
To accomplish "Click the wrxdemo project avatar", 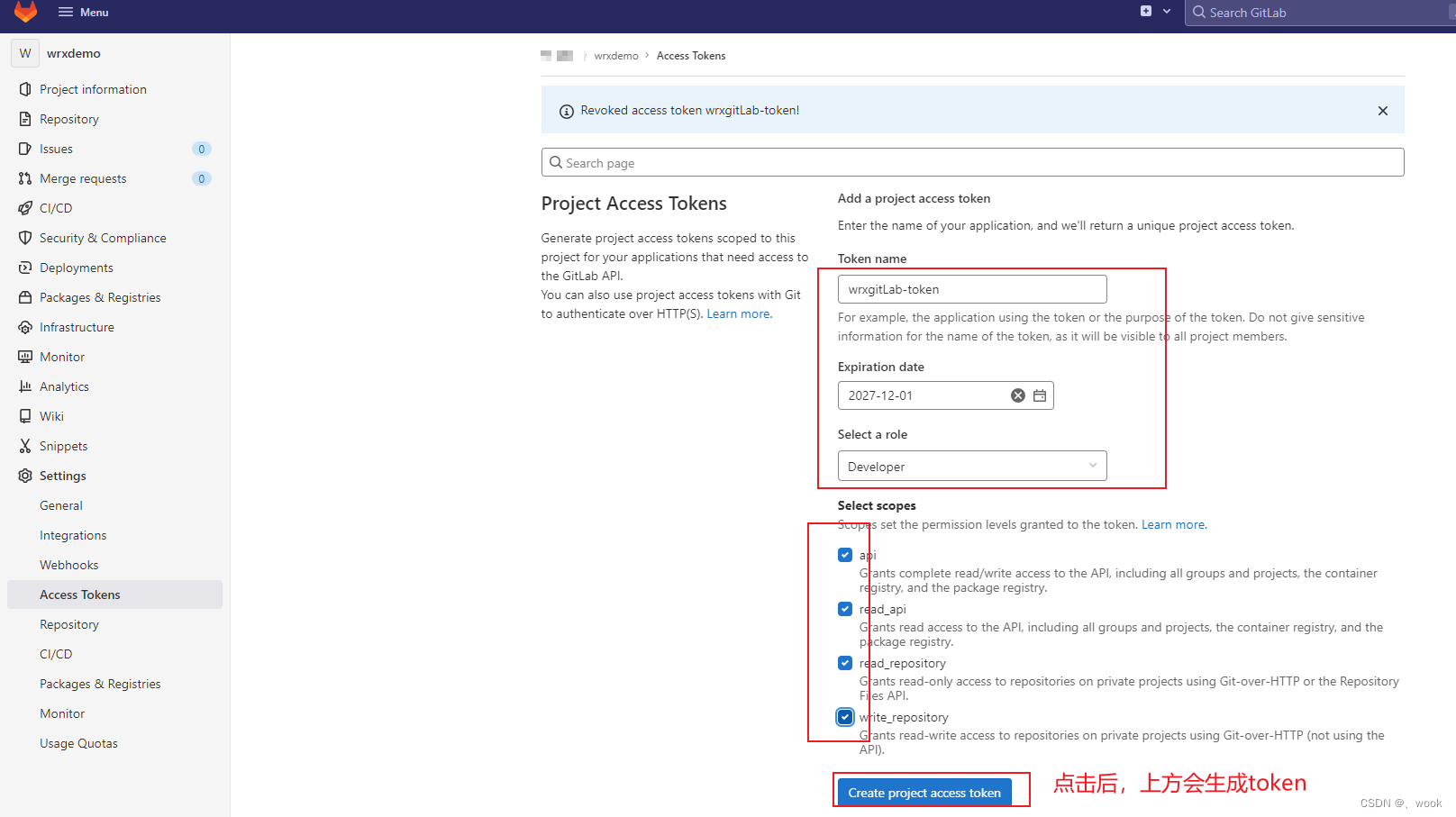I will coord(25,53).
